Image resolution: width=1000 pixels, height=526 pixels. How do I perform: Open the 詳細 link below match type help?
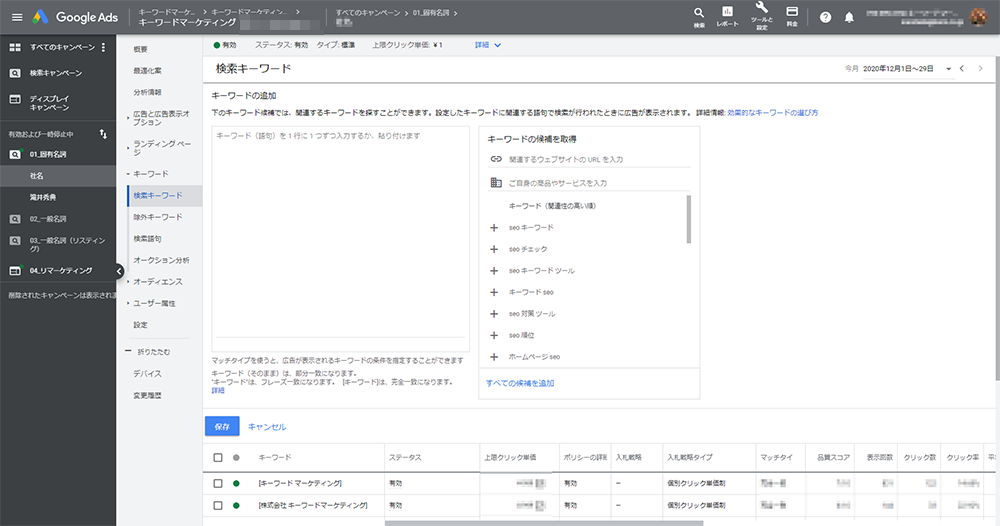pos(218,391)
